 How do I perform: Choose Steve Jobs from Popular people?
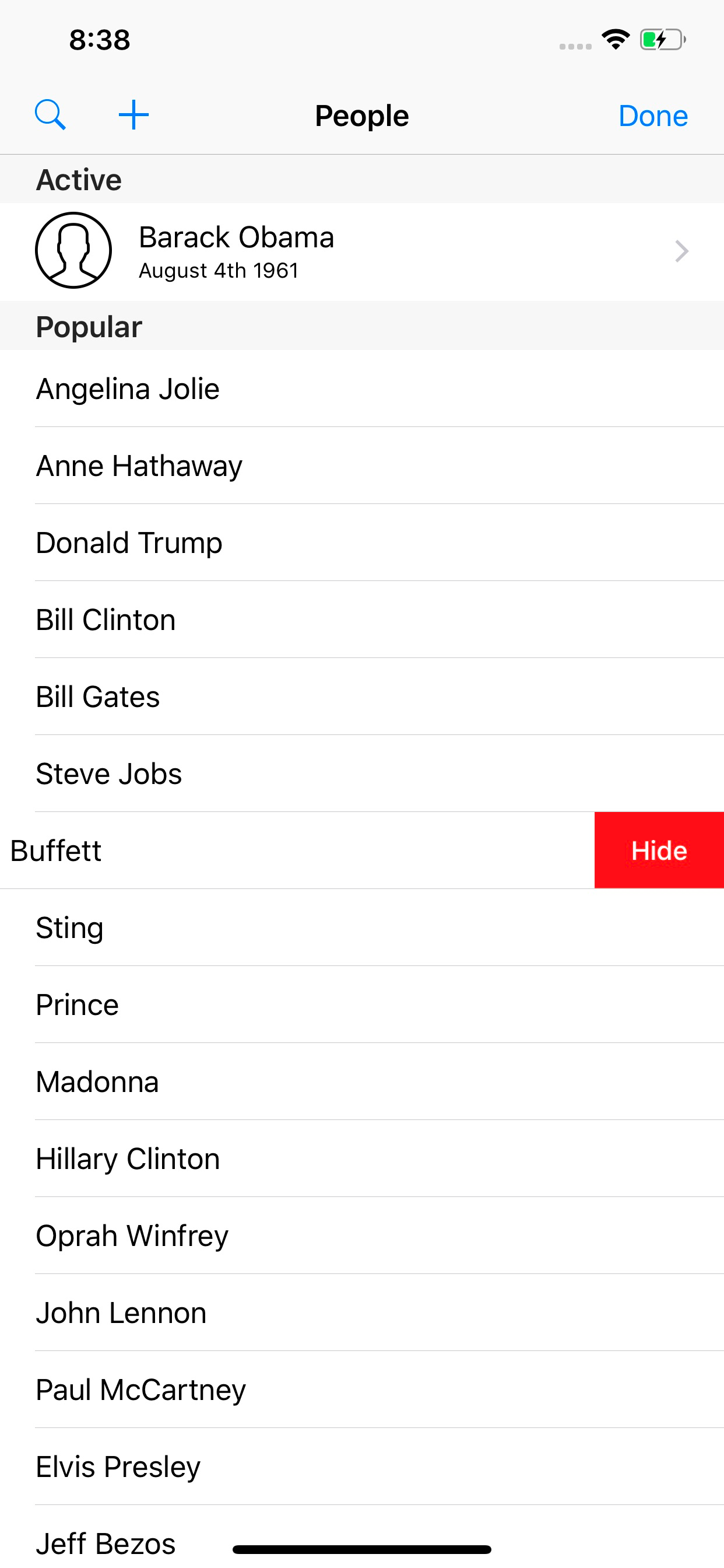click(109, 774)
